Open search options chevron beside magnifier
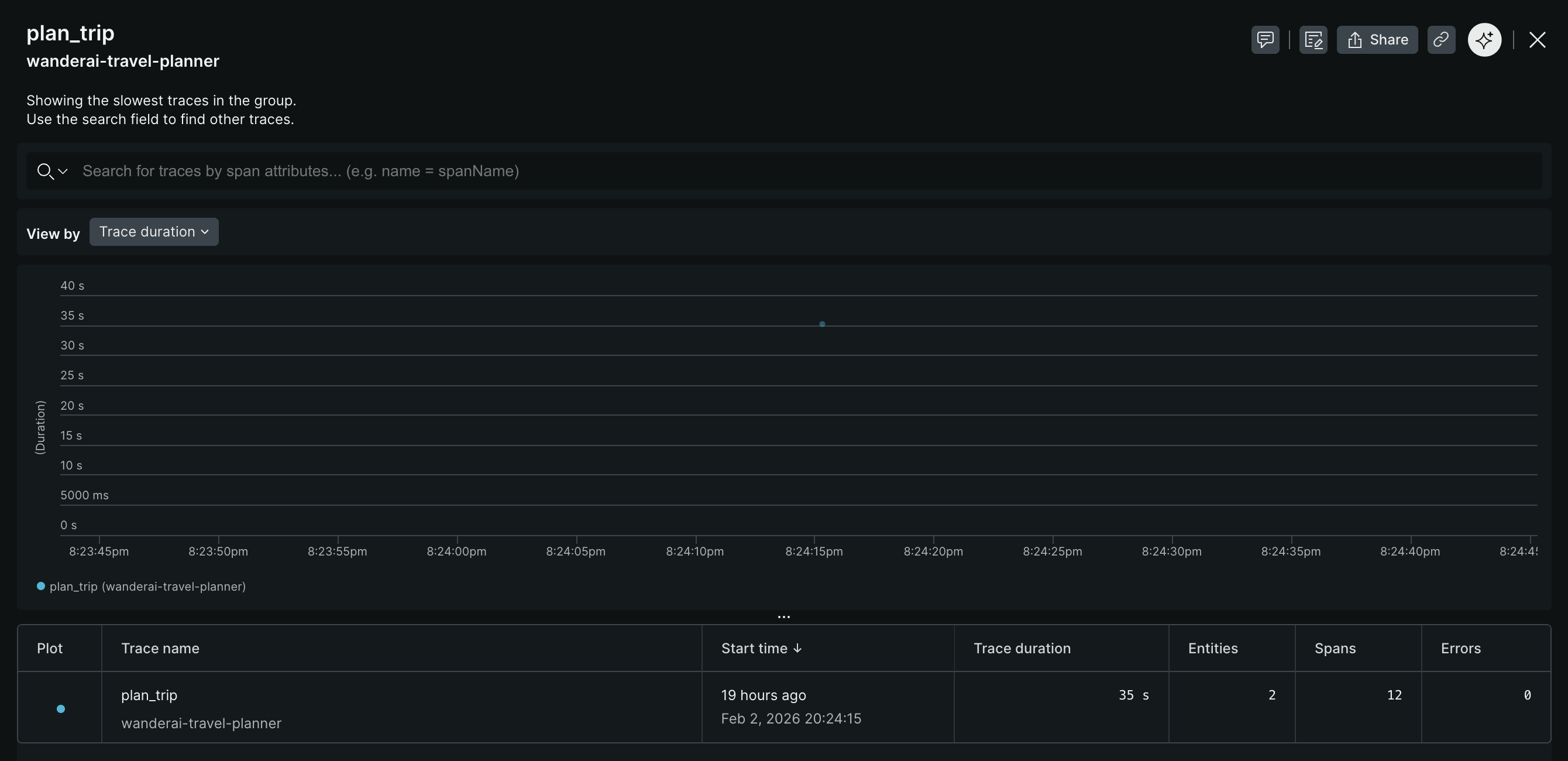The image size is (1568, 761). point(63,172)
